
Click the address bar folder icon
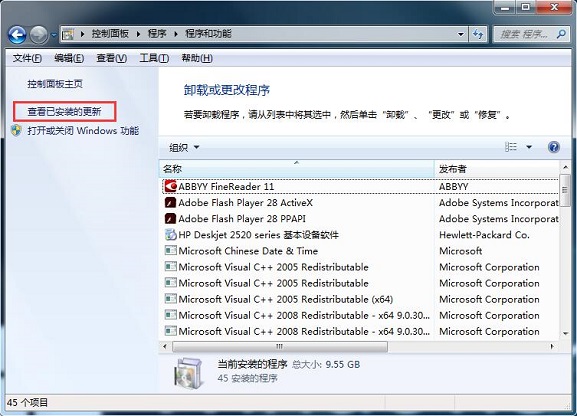coord(68,34)
